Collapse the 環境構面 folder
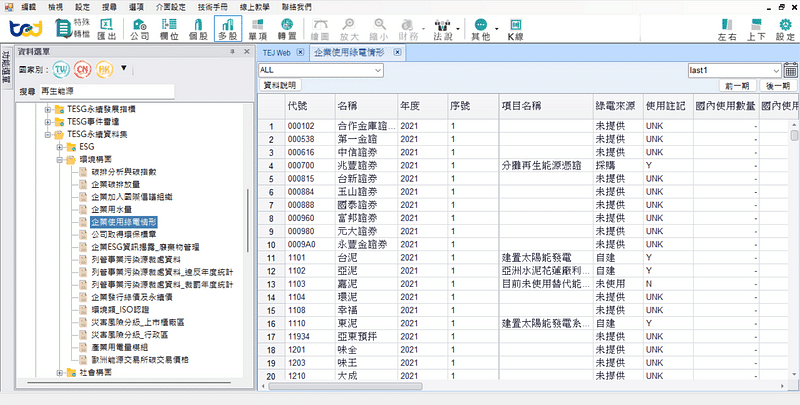Screen dimensions: 800x405 tap(60, 160)
